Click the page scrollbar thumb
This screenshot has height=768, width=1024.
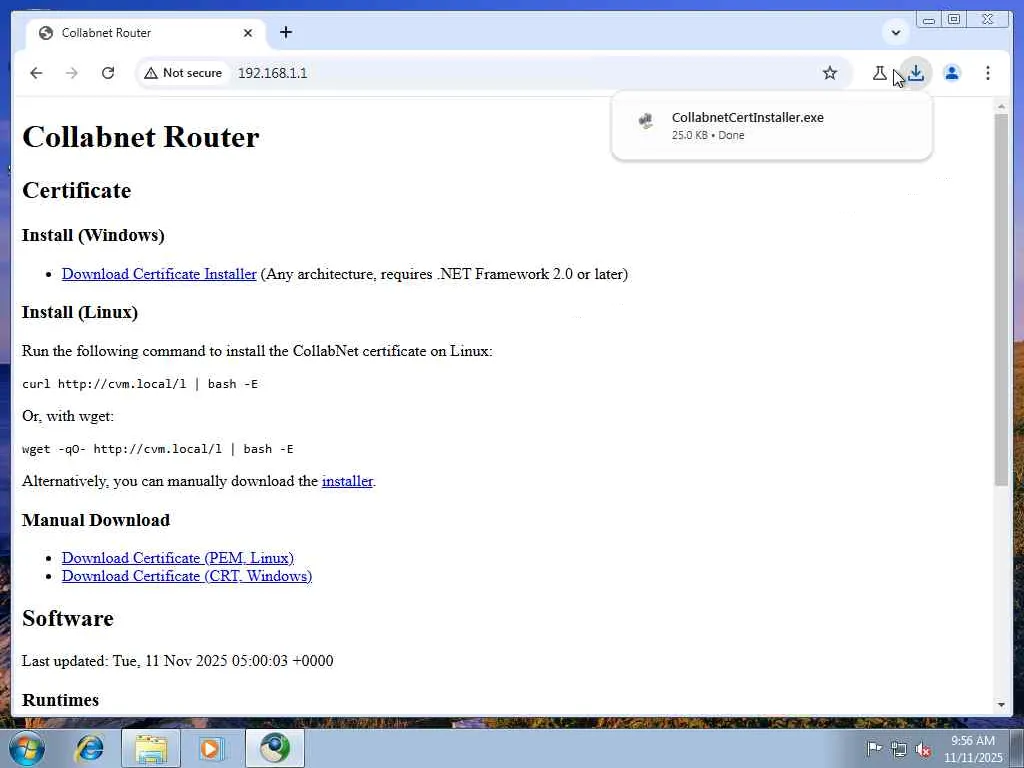1001,299
